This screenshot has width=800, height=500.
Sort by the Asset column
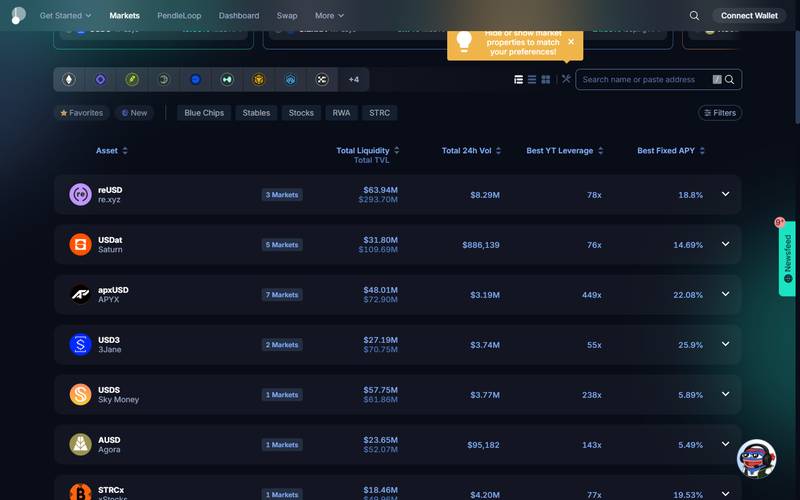[112, 151]
